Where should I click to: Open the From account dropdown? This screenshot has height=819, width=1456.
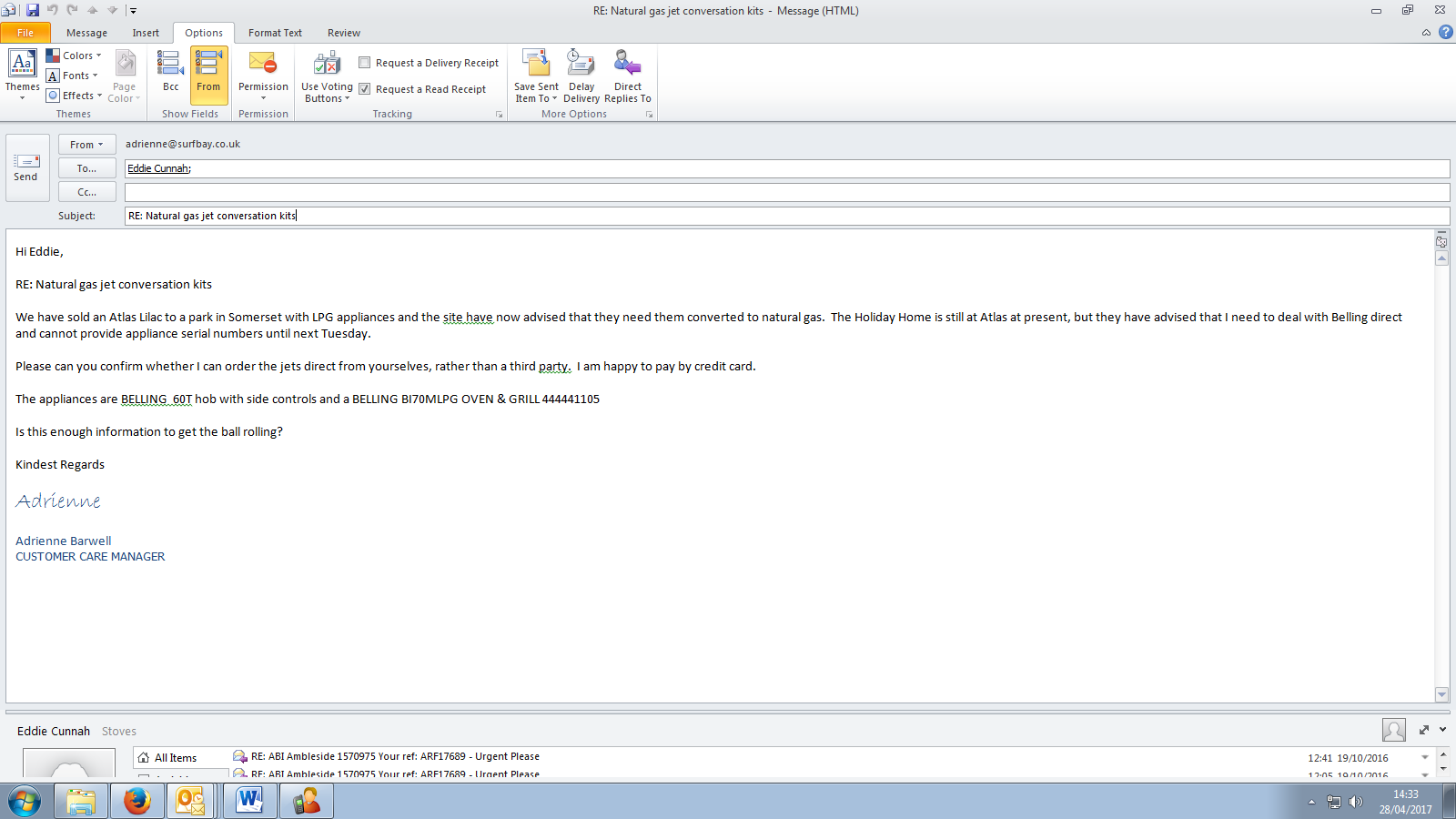coord(86,145)
